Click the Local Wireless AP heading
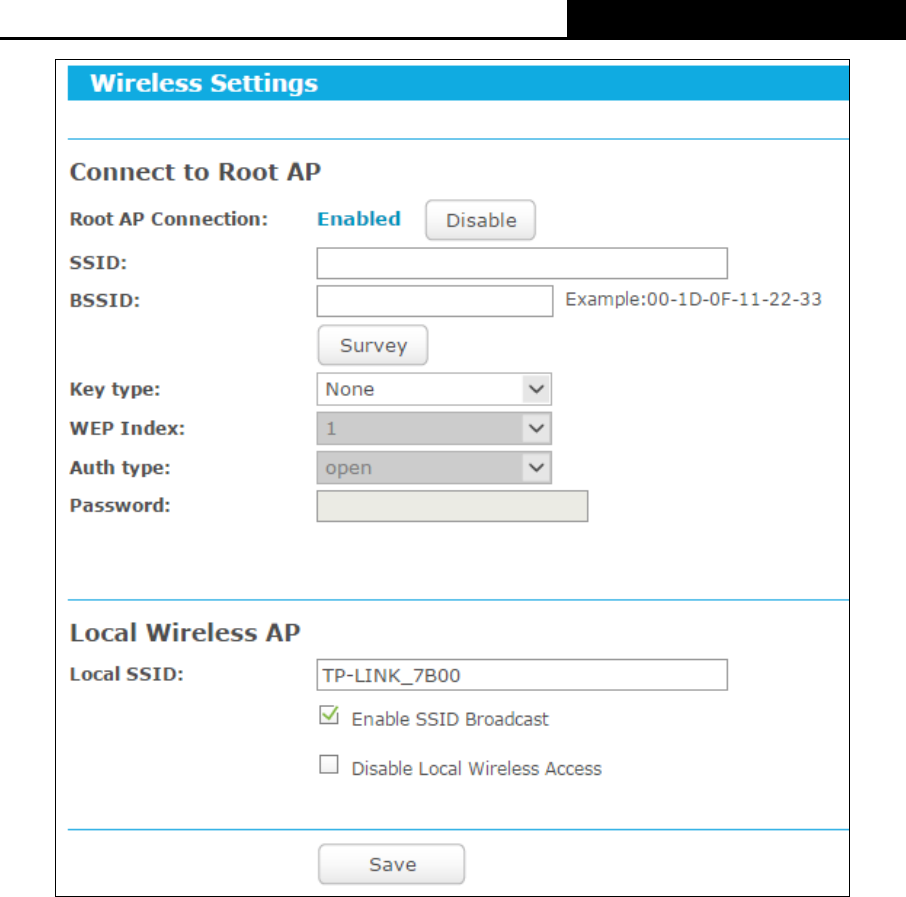 tap(185, 632)
